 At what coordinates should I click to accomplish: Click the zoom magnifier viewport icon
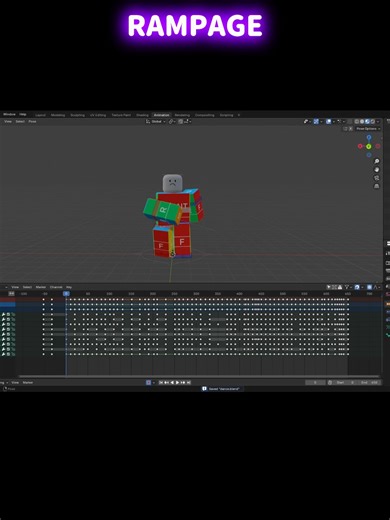coord(377,161)
